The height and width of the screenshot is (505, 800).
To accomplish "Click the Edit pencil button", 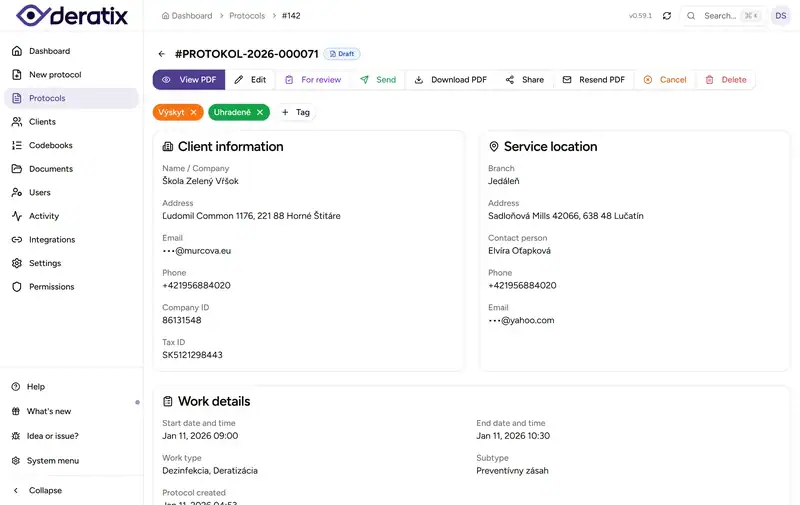I will pos(250,80).
